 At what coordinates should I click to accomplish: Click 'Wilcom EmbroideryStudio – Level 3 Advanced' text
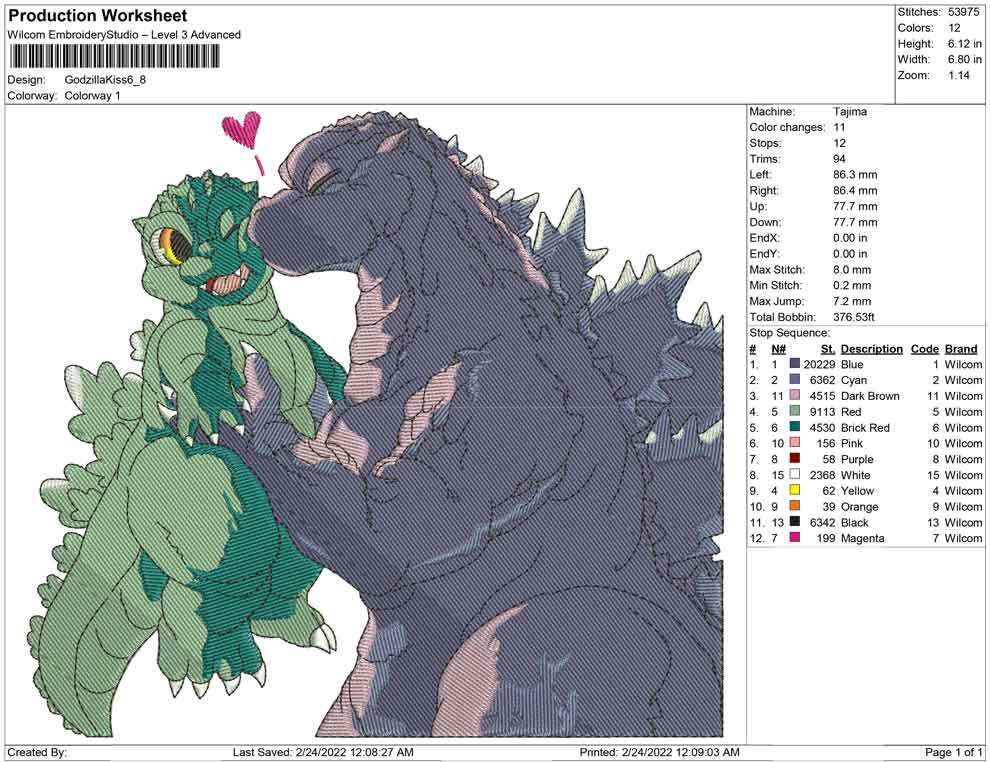click(x=124, y=35)
